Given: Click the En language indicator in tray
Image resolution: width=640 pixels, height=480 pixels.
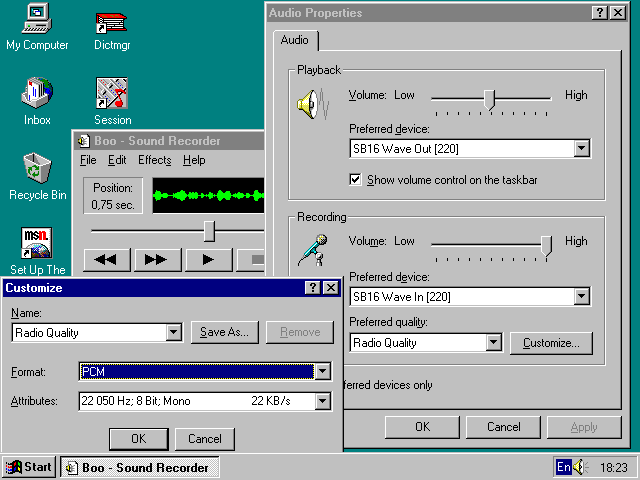Looking at the screenshot, I should click(563, 467).
